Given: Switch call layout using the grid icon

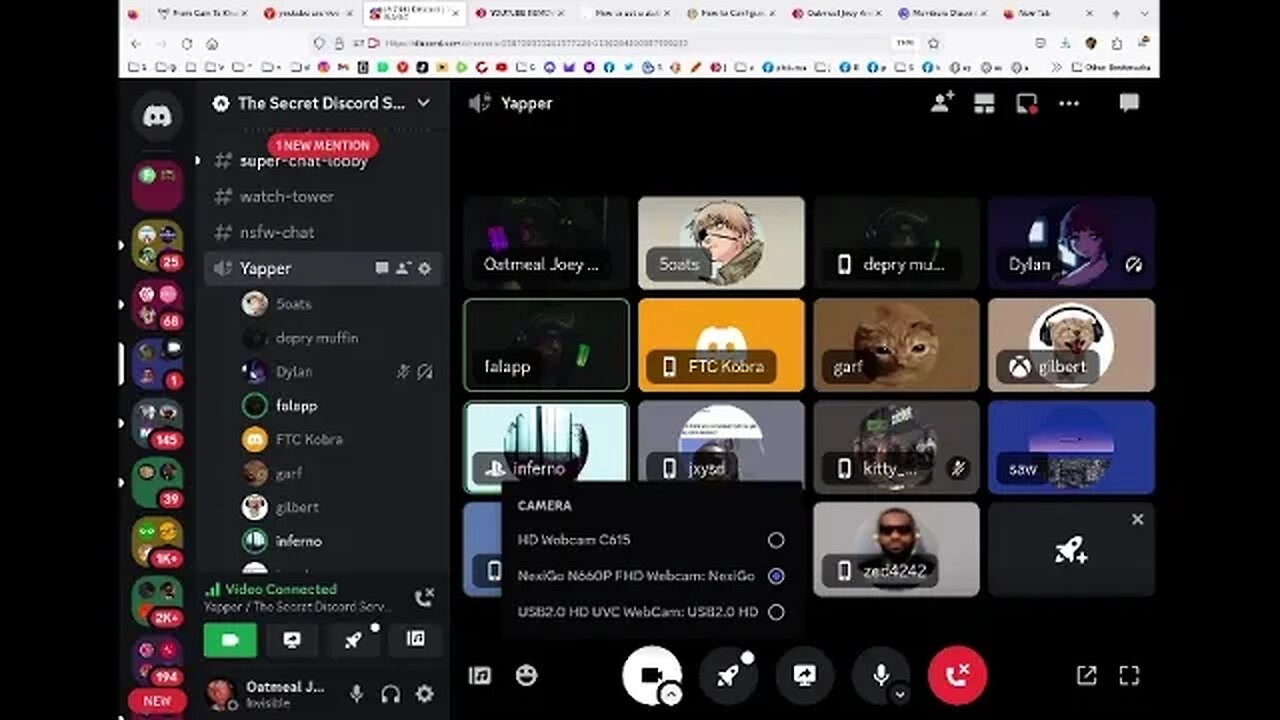Looking at the screenshot, I should [985, 103].
